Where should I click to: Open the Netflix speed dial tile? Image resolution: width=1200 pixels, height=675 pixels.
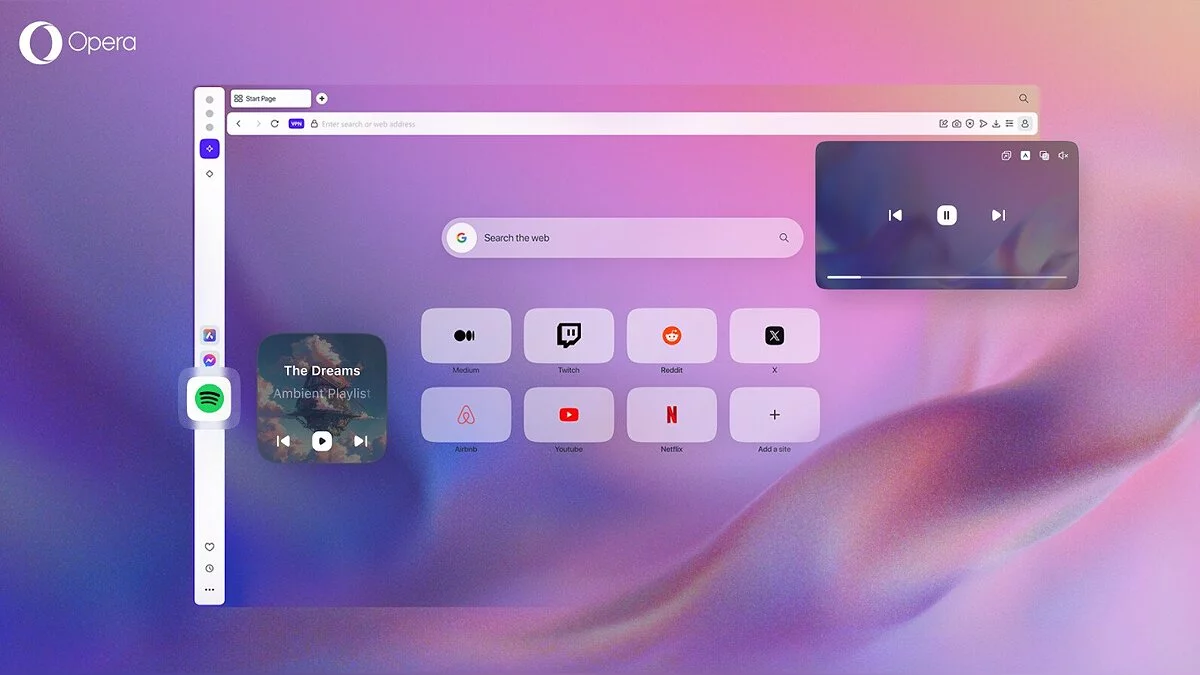(x=672, y=415)
